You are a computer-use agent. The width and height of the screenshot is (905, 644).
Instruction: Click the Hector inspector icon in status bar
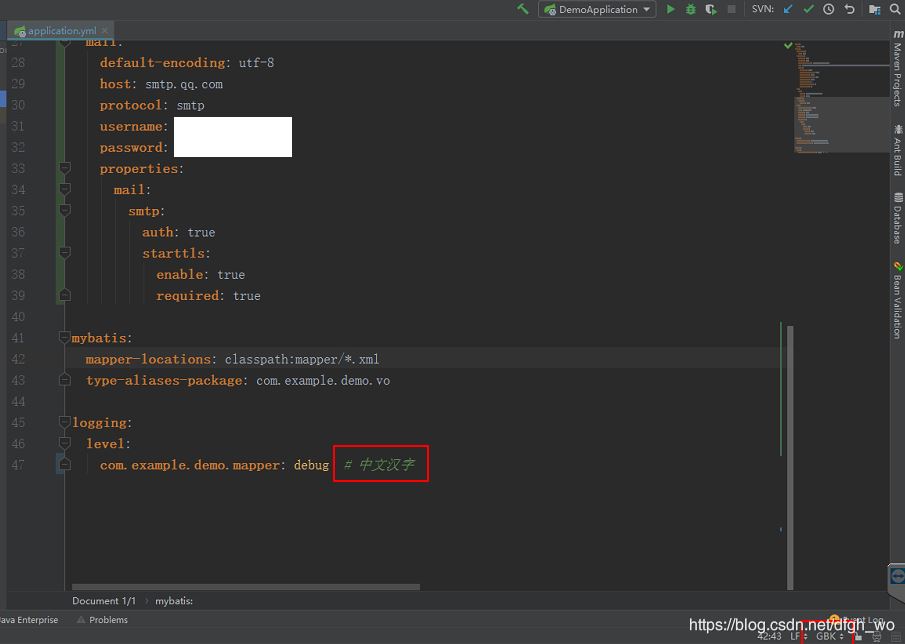point(877,636)
